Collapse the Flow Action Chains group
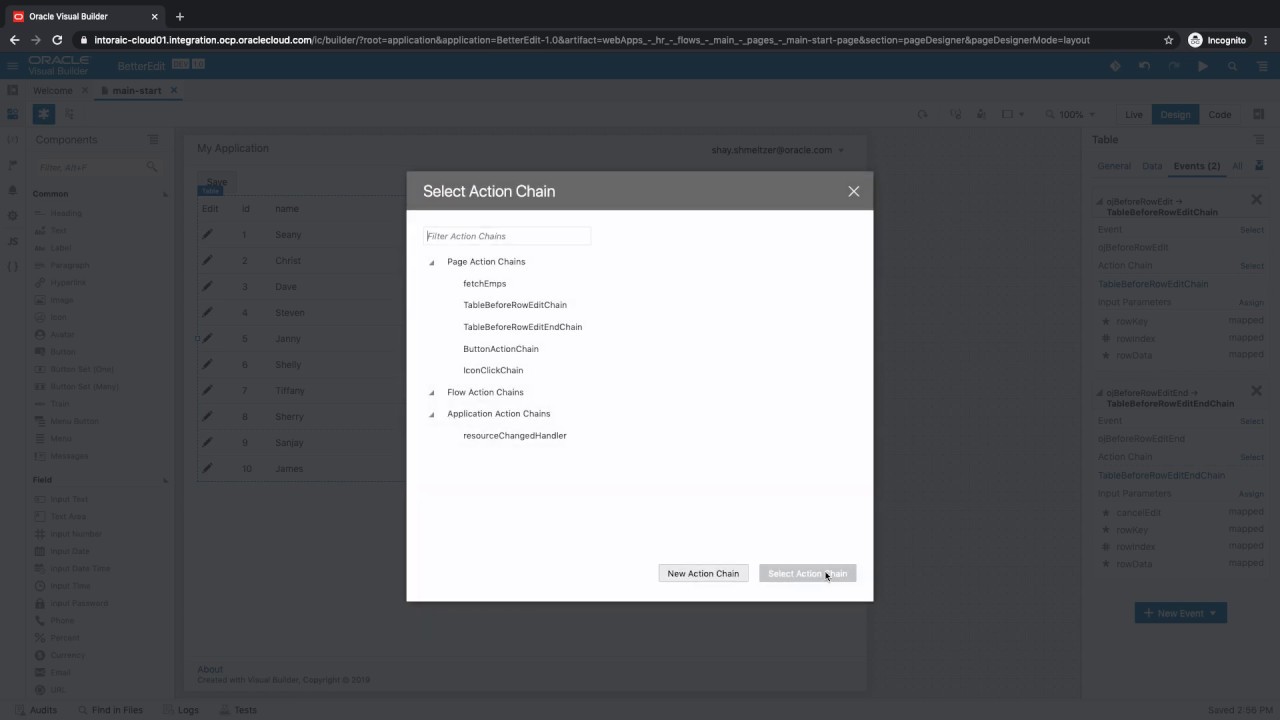This screenshot has height=720, width=1280. tap(432, 393)
